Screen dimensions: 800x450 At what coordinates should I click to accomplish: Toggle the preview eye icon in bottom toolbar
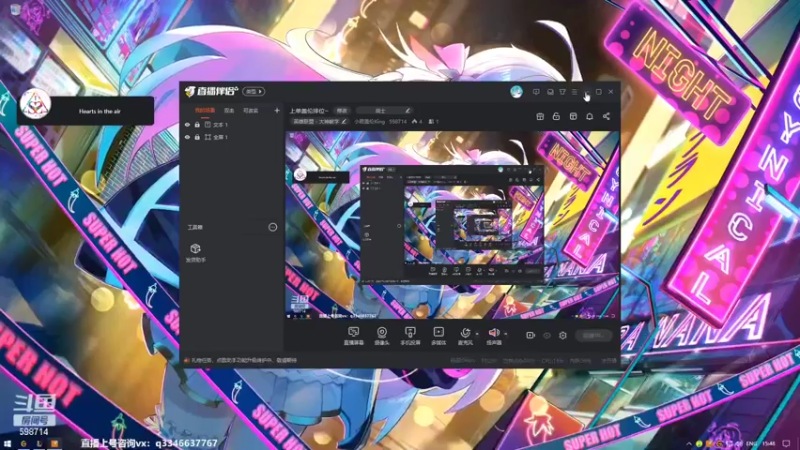(546, 335)
